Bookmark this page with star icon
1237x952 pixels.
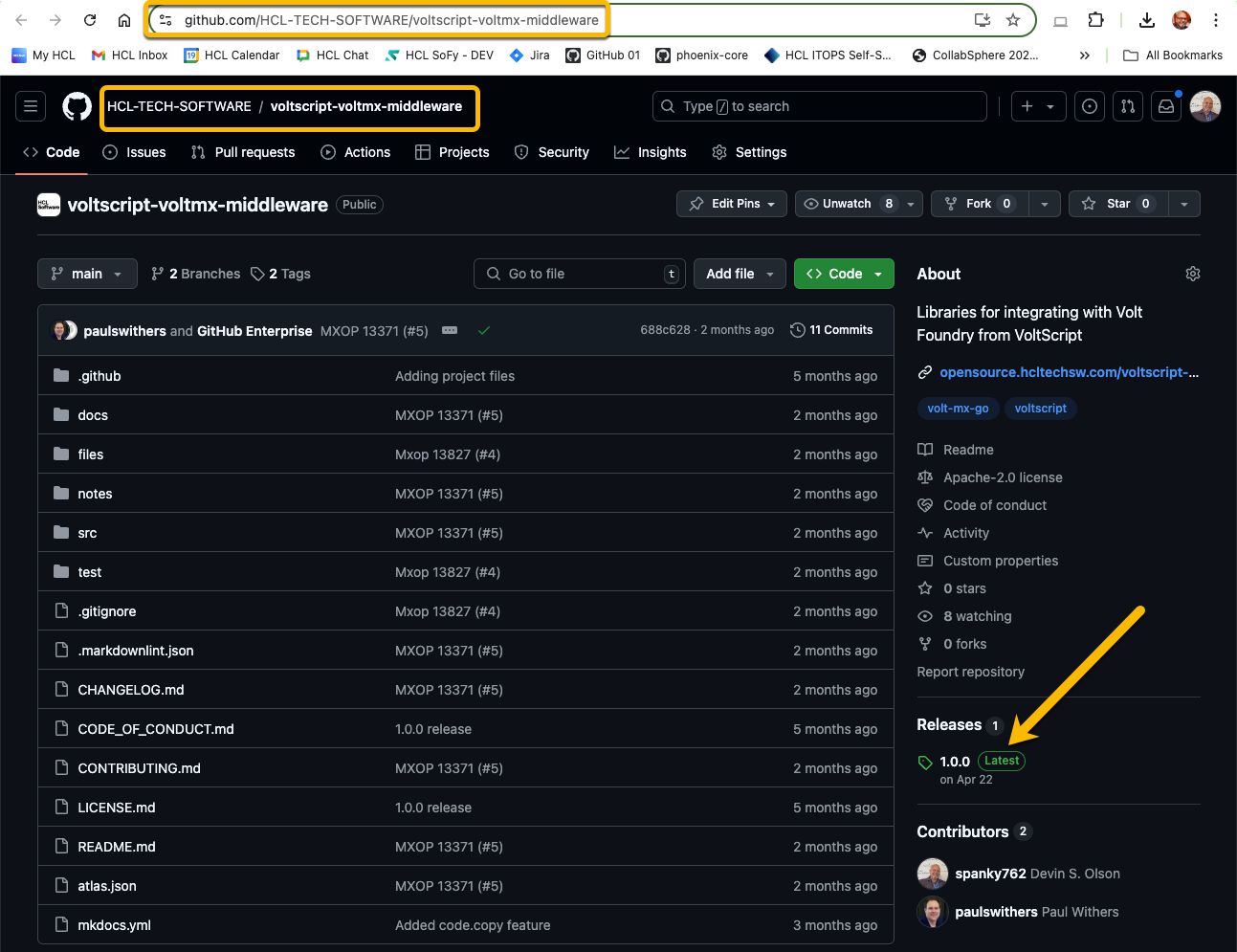[x=1013, y=20]
